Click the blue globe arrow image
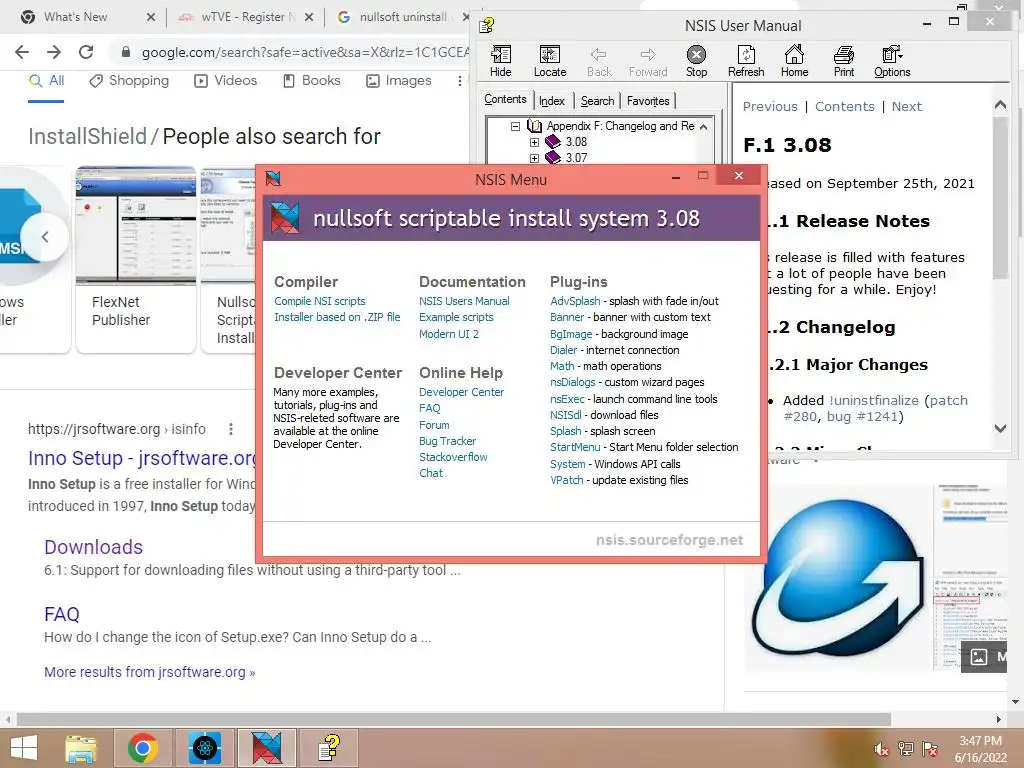The image size is (1024, 768). 839,577
